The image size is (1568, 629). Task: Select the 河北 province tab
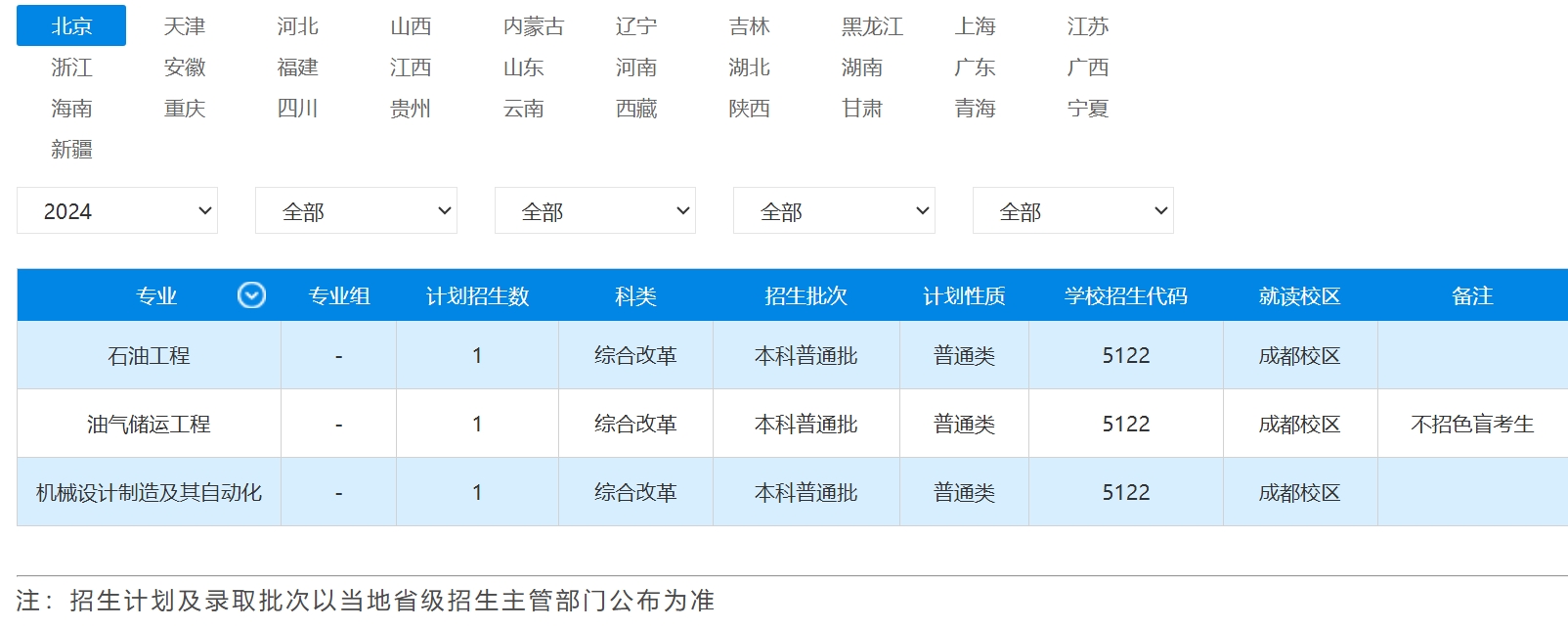pos(297,25)
